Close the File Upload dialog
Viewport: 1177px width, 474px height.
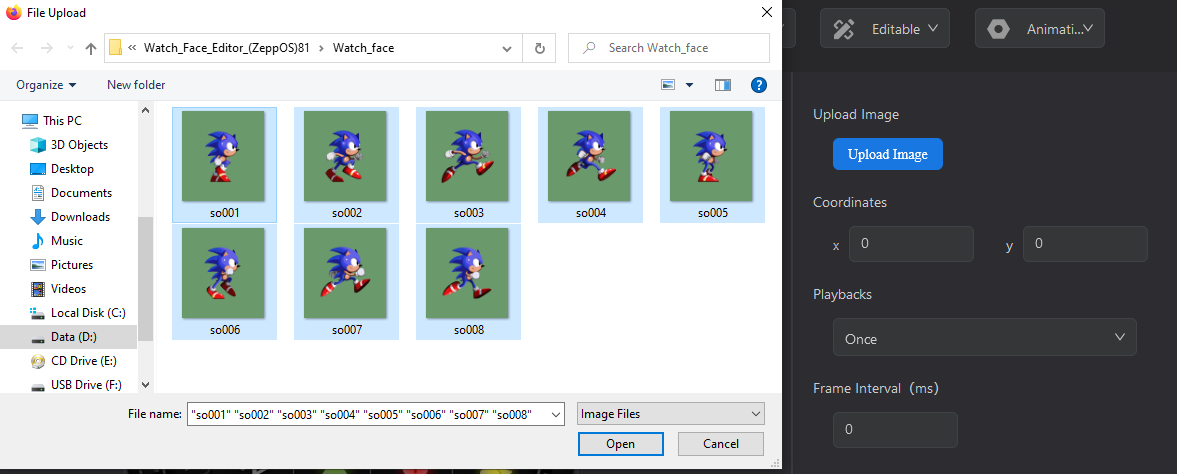pyautogui.click(x=766, y=12)
